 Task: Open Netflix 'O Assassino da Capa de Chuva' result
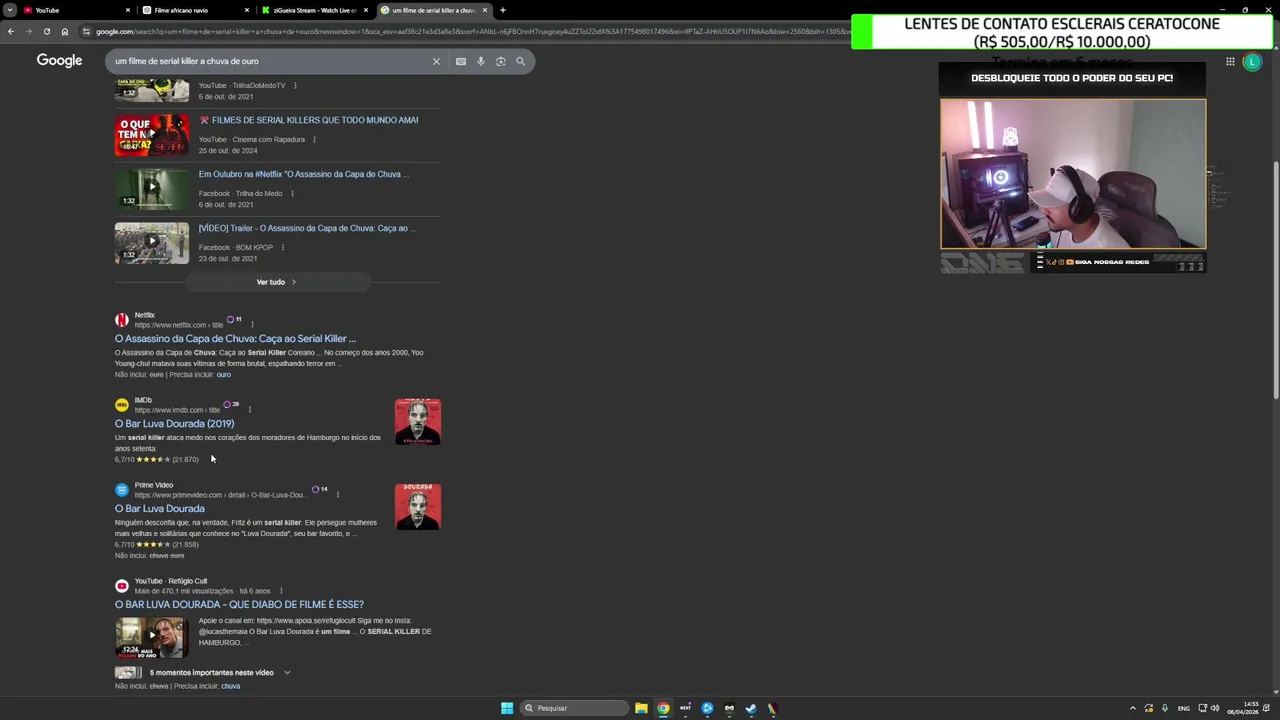(235, 339)
